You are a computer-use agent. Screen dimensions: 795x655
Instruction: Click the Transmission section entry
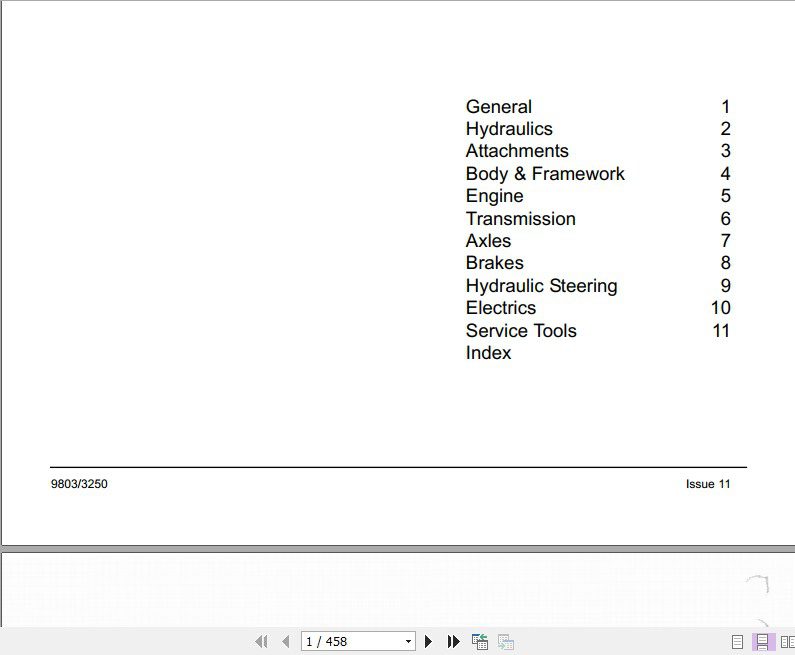(x=521, y=219)
